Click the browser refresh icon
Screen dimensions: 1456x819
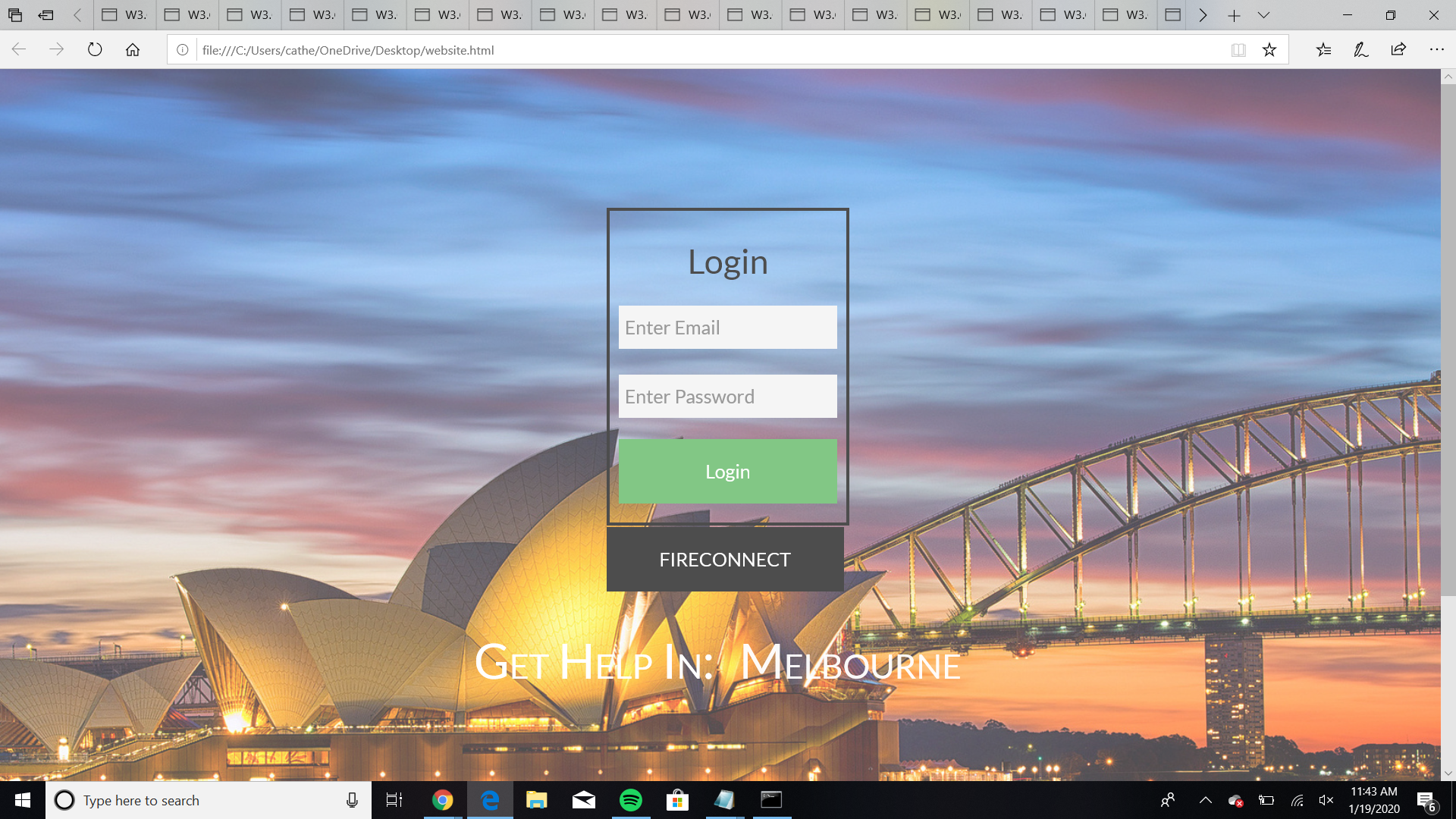click(x=95, y=50)
